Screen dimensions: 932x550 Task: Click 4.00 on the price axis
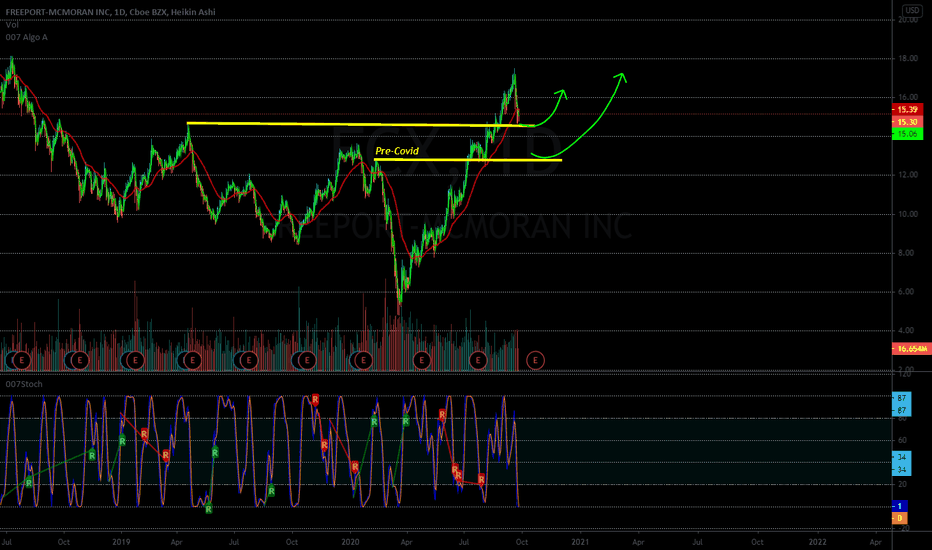[908, 331]
